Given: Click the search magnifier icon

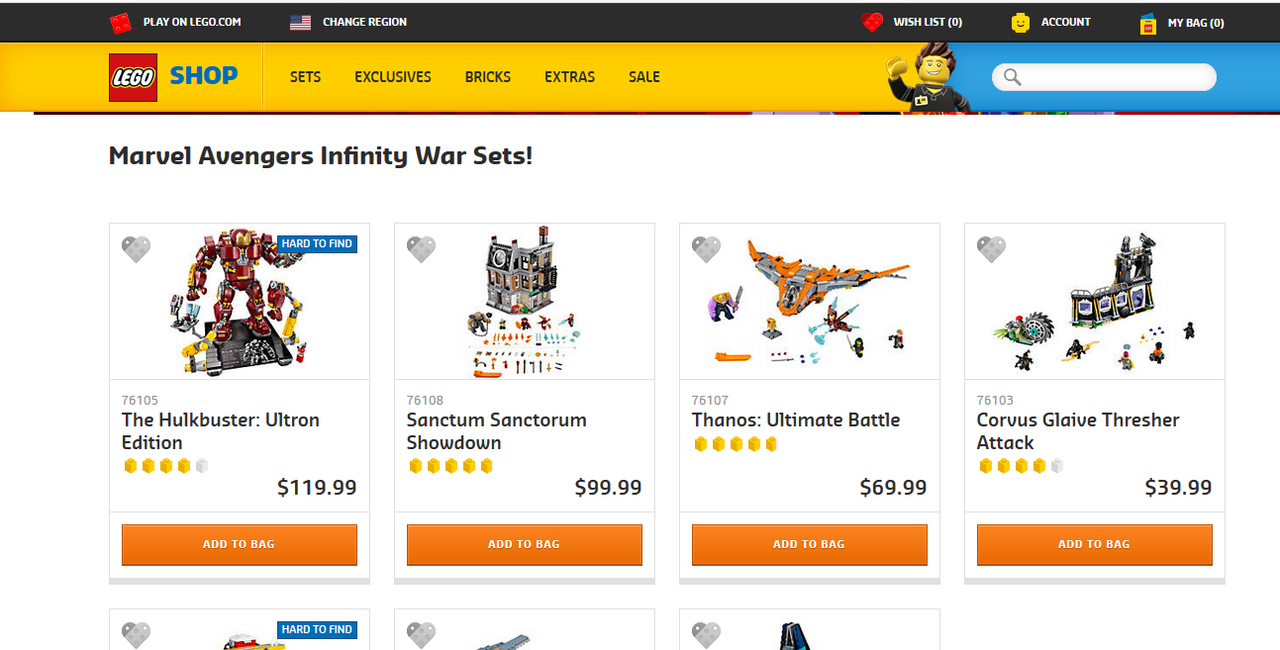Looking at the screenshot, I should [1012, 77].
